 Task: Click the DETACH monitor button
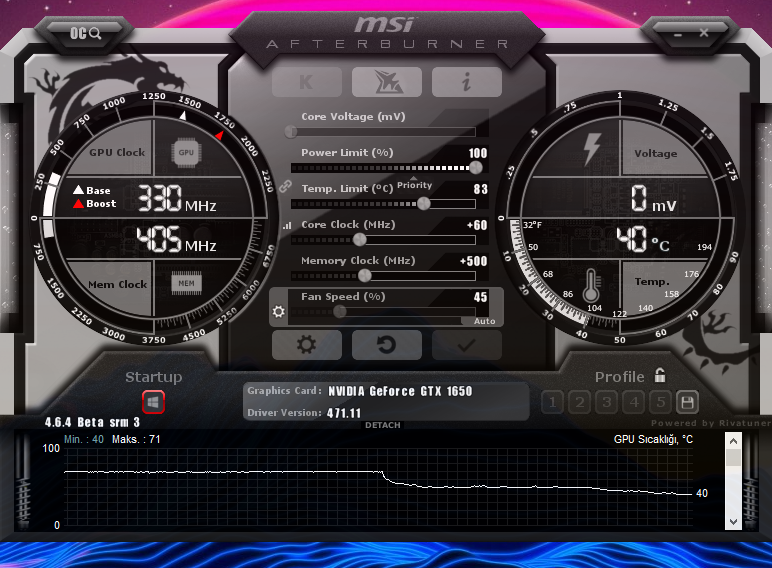[x=383, y=425]
